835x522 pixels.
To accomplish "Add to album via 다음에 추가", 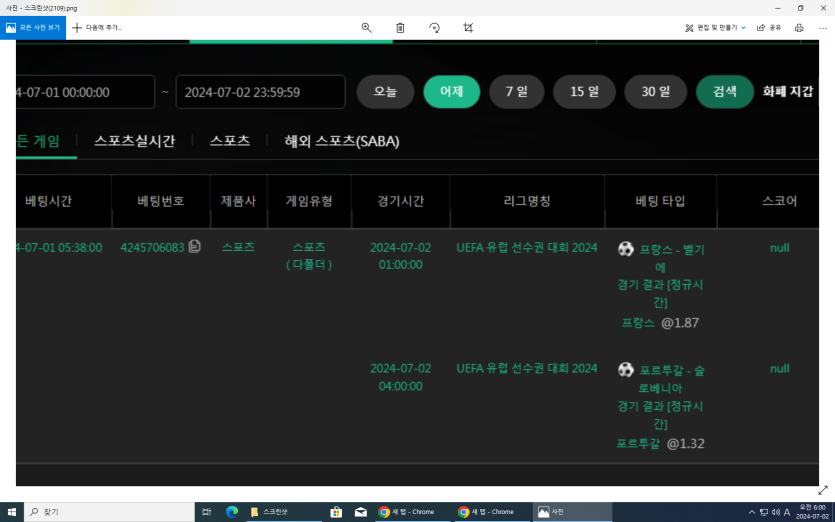I will pyautogui.click(x=97, y=28).
